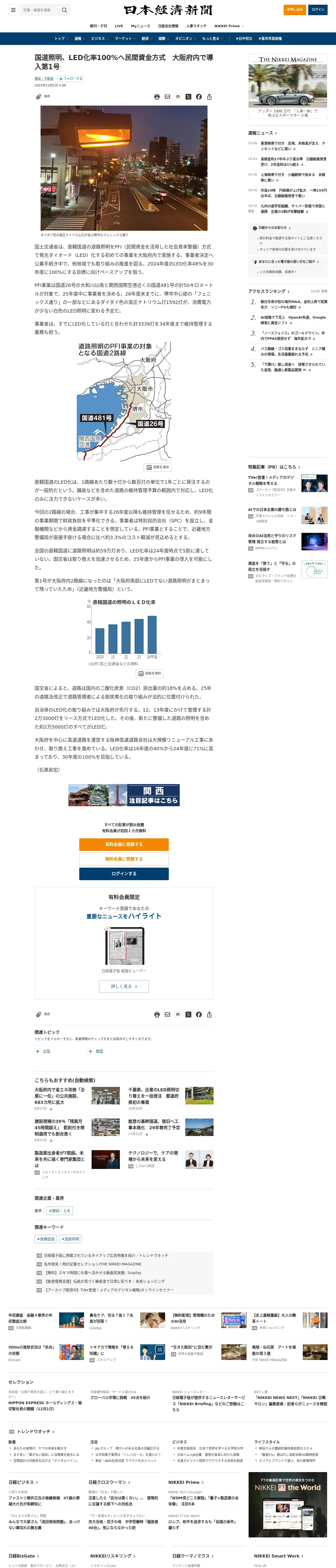The height and width of the screenshot is (1568, 336).
Task: Click the search magnifier icon in the header
Action: 64,10
